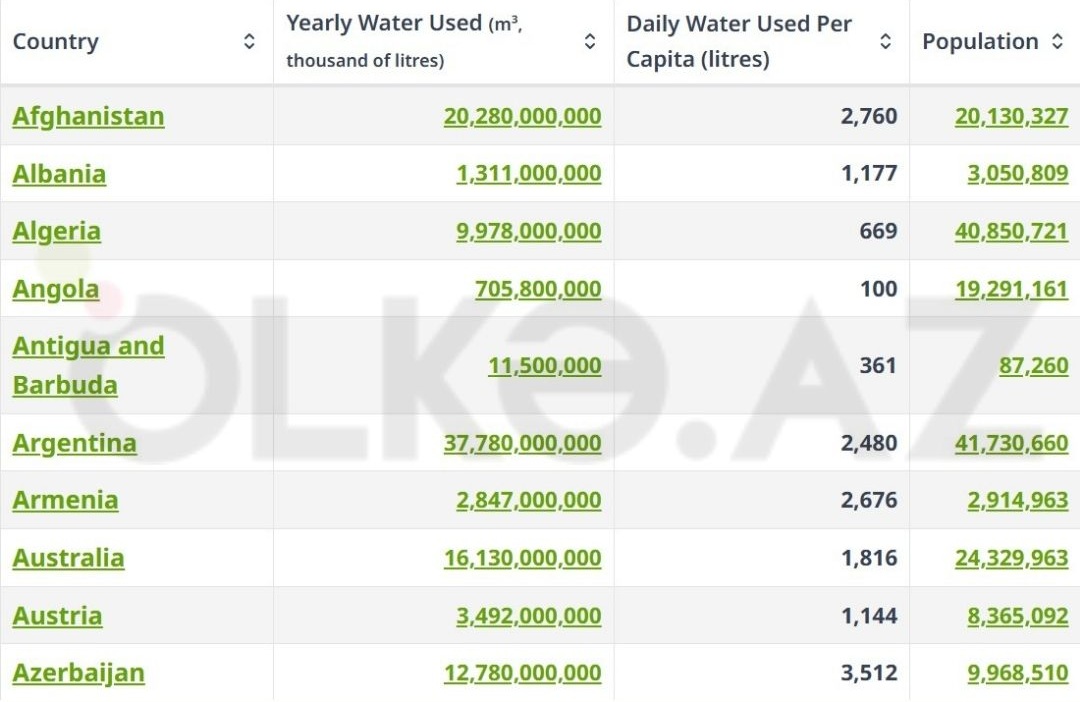Viewport: 1080px width, 702px height.
Task: Go to Algeria country page
Action: tap(56, 231)
